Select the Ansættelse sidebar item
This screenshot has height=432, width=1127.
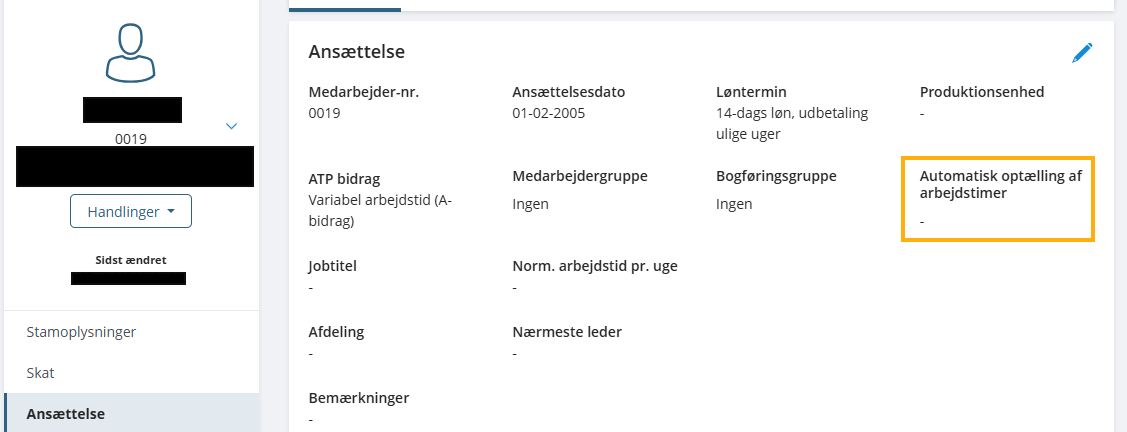(x=66, y=414)
